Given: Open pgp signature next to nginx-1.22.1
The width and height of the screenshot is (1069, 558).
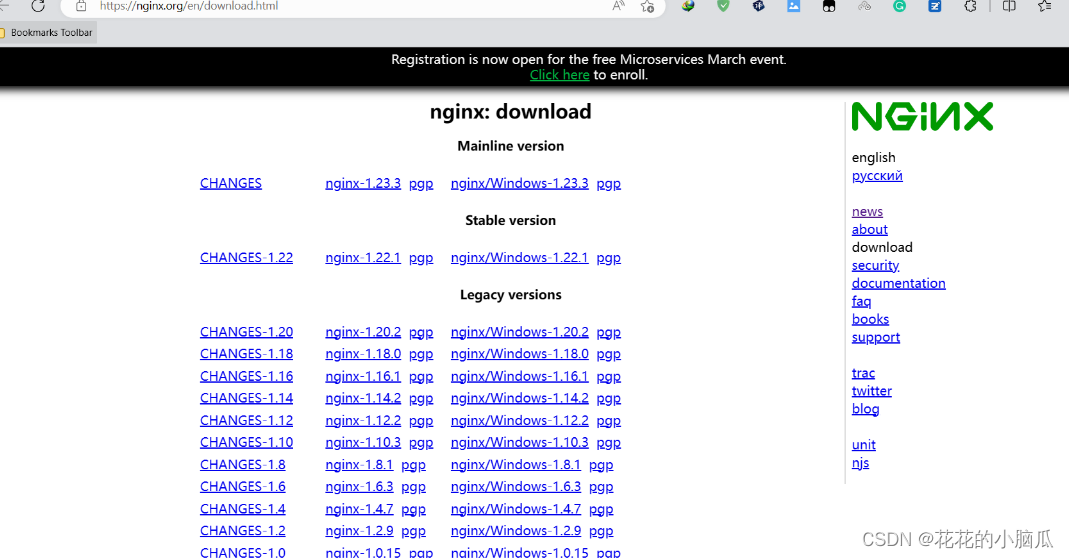Looking at the screenshot, I should tap(421, 258).
